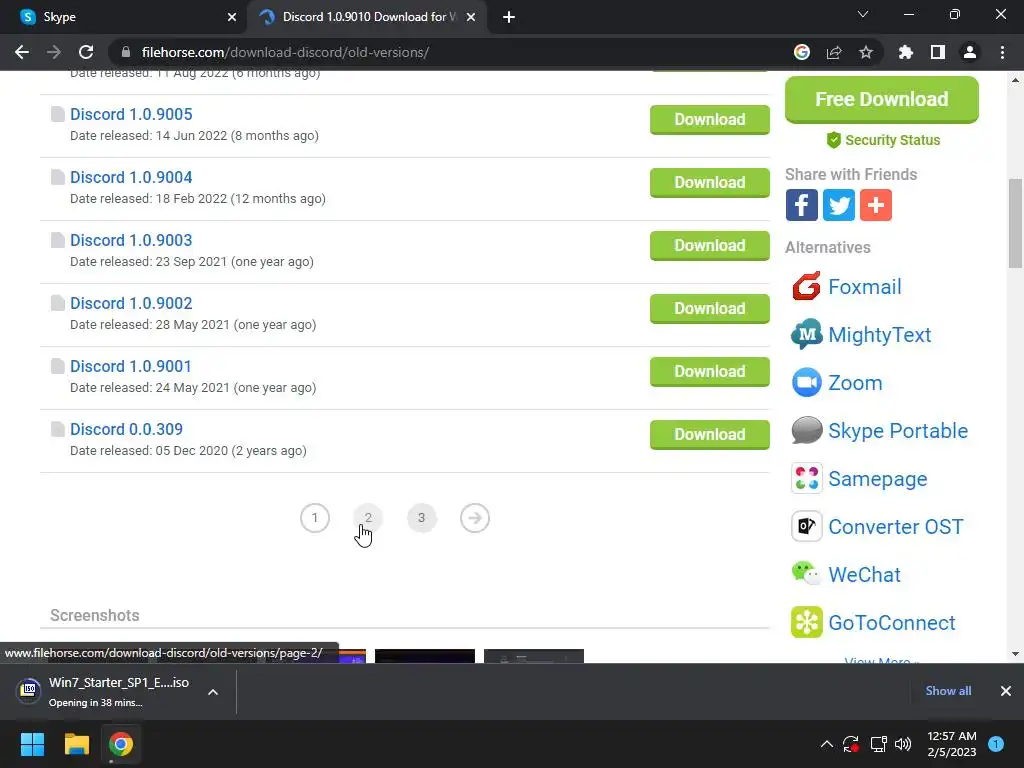Open the notification badge in the taskbar
Viewport: 1024px width, 768px height.
point(996,744)
